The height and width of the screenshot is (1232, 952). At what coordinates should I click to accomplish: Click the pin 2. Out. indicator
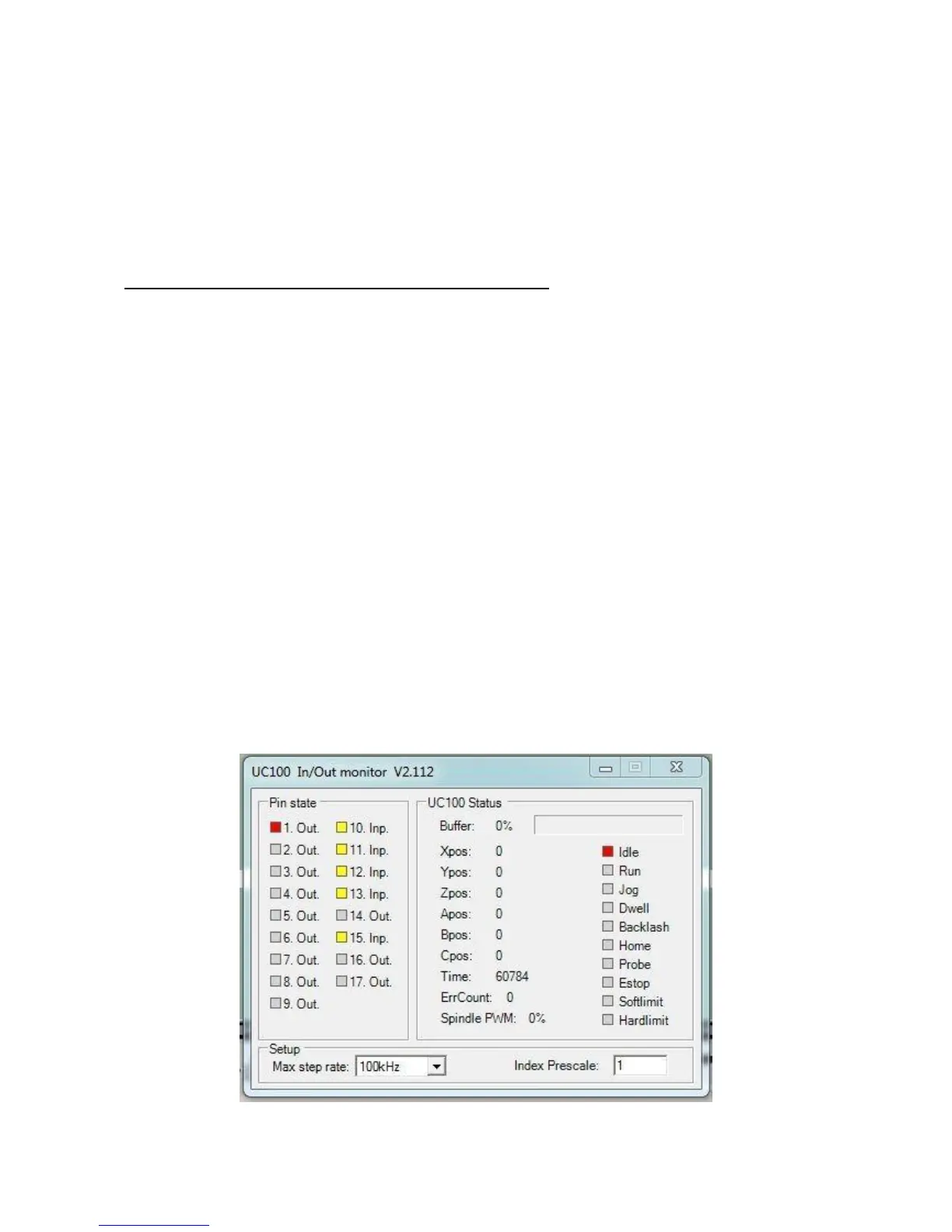275,849
